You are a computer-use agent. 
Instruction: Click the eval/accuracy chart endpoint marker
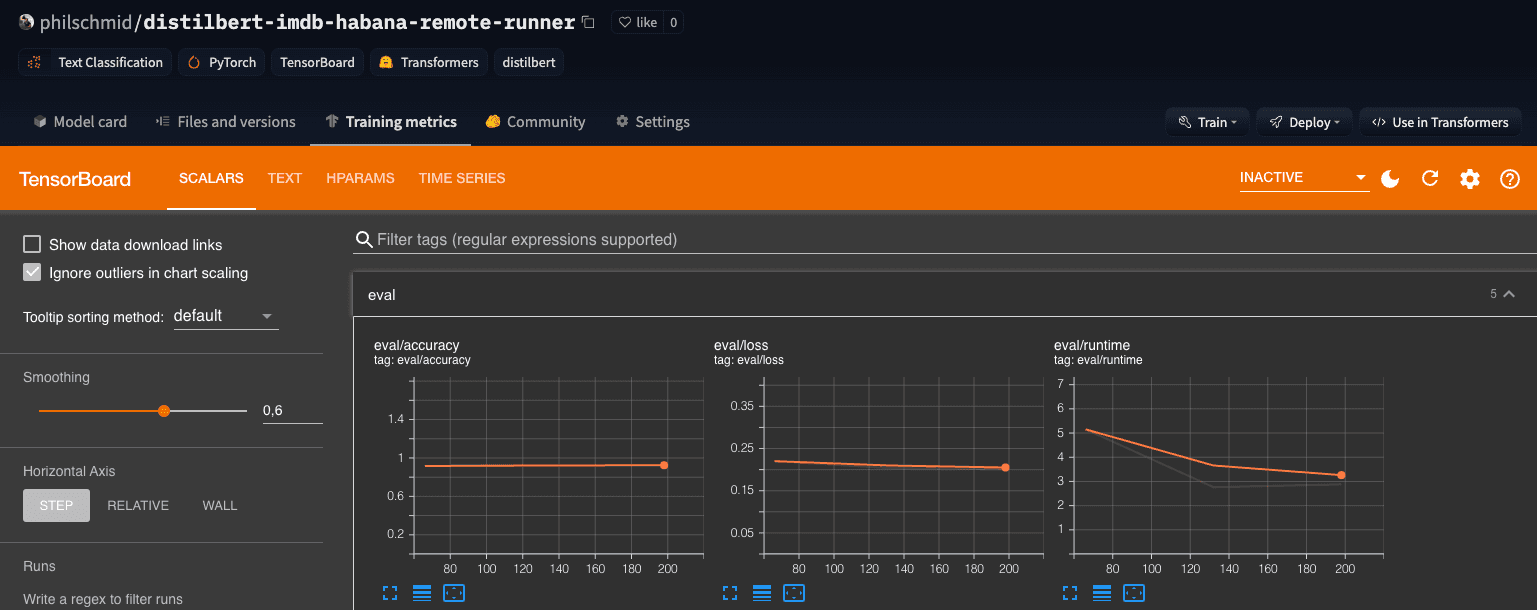664,465
